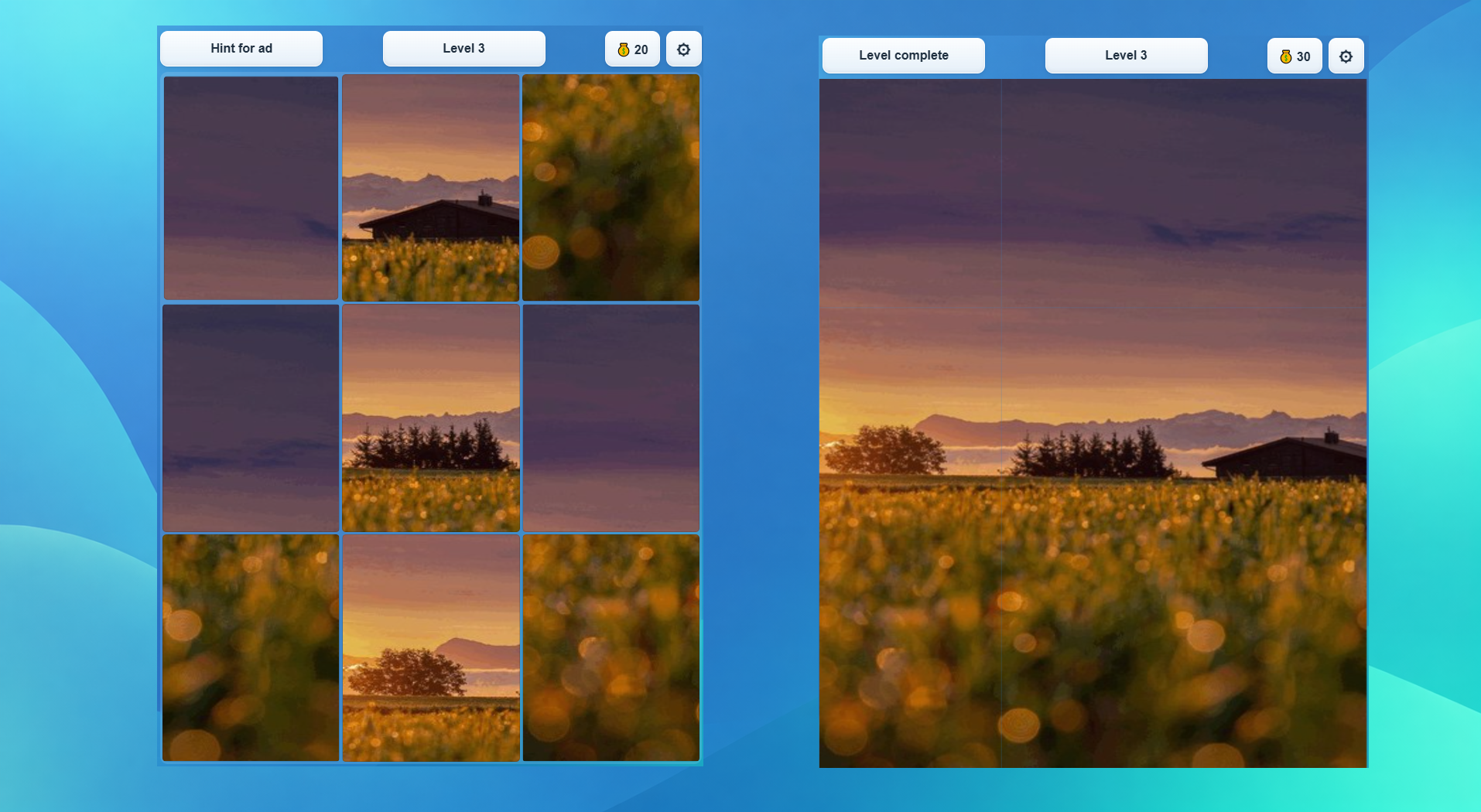Select the house rooftop puzzle tile
The height and width of the screenshot is (812, 1481).
click(x=430, y=187)
